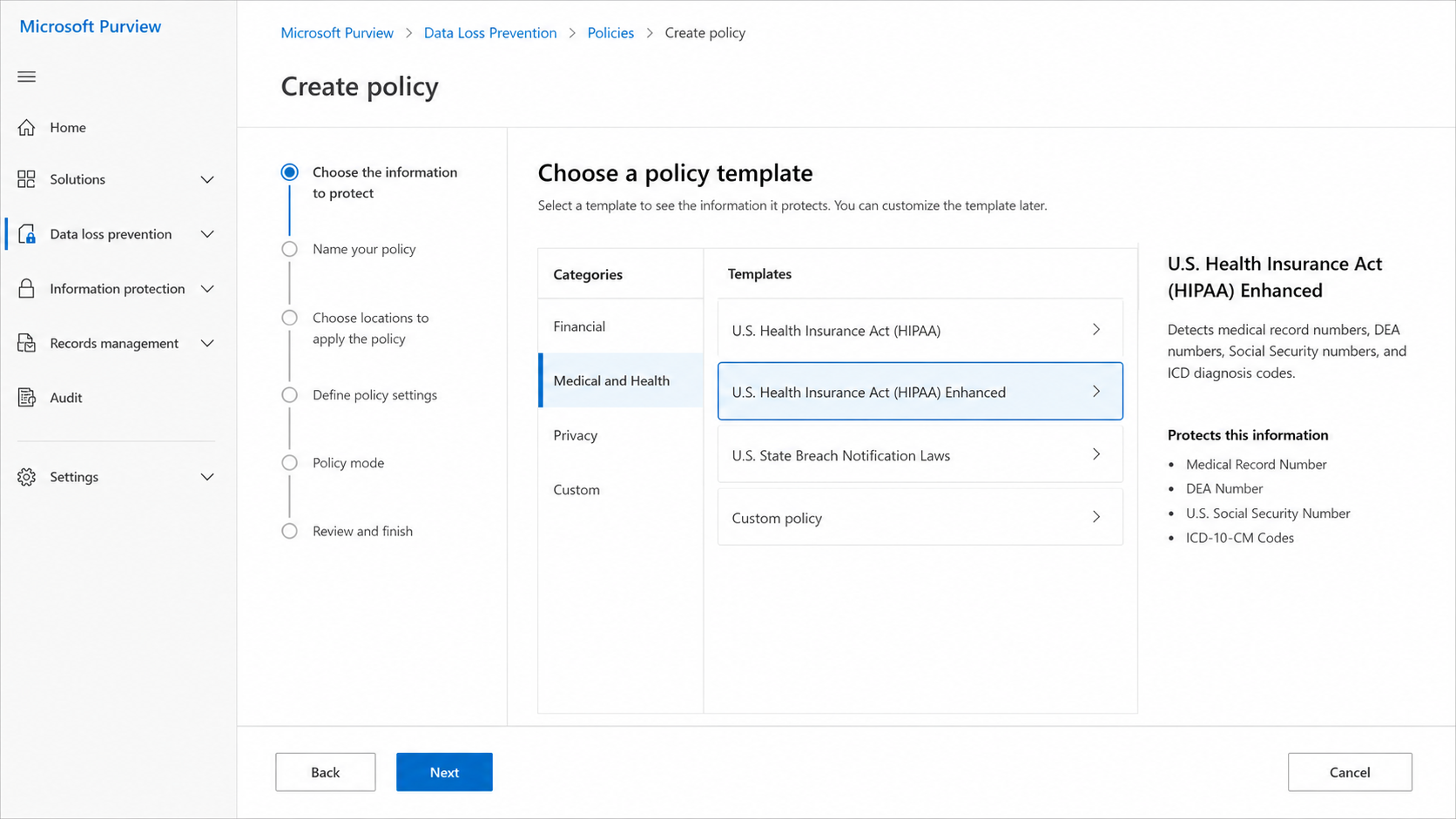Open chevron for U.S. State Breach Notification Laws
Image resolution: width=1456 pixels, height=819 pixels.
coord(1096,454)
